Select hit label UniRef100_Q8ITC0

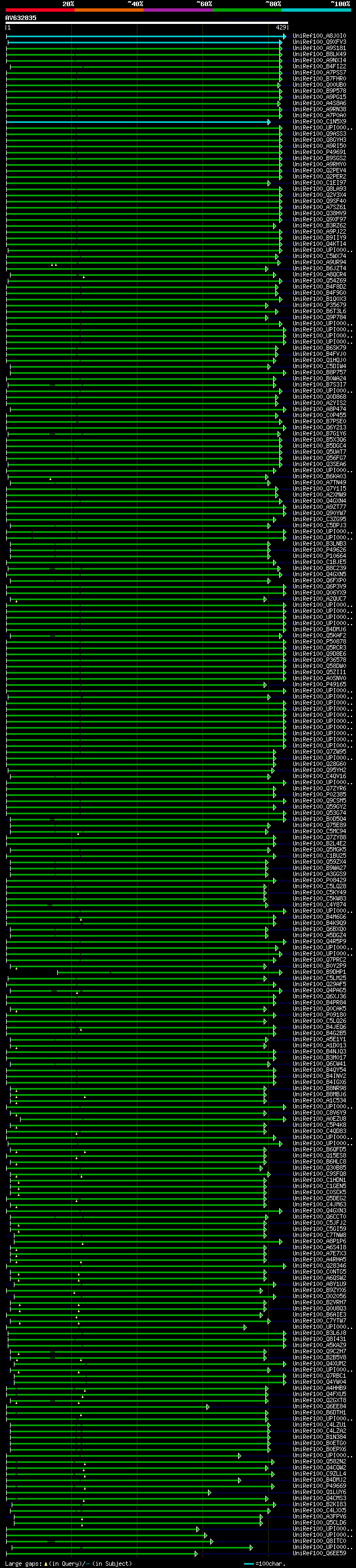click(x=319, y=1541)
